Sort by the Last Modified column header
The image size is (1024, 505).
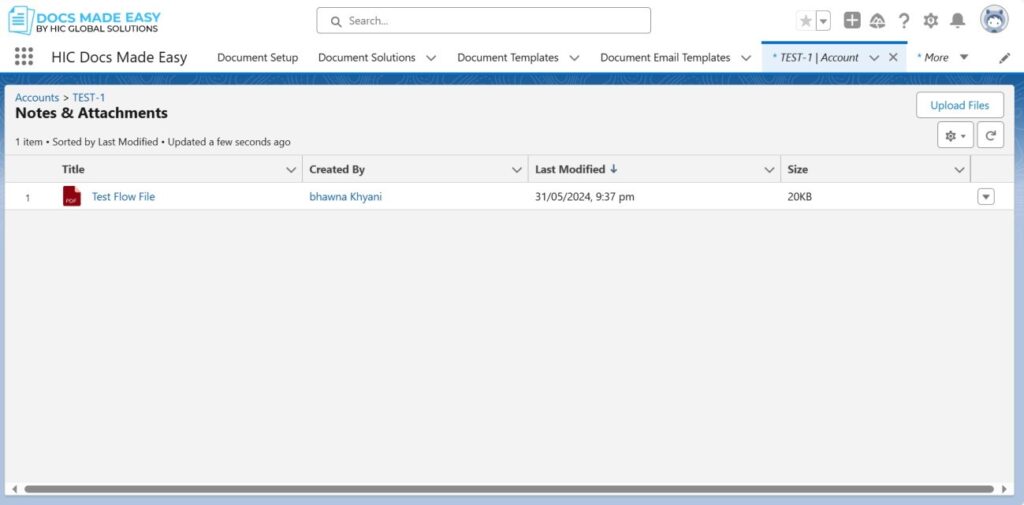coord(570,169)
